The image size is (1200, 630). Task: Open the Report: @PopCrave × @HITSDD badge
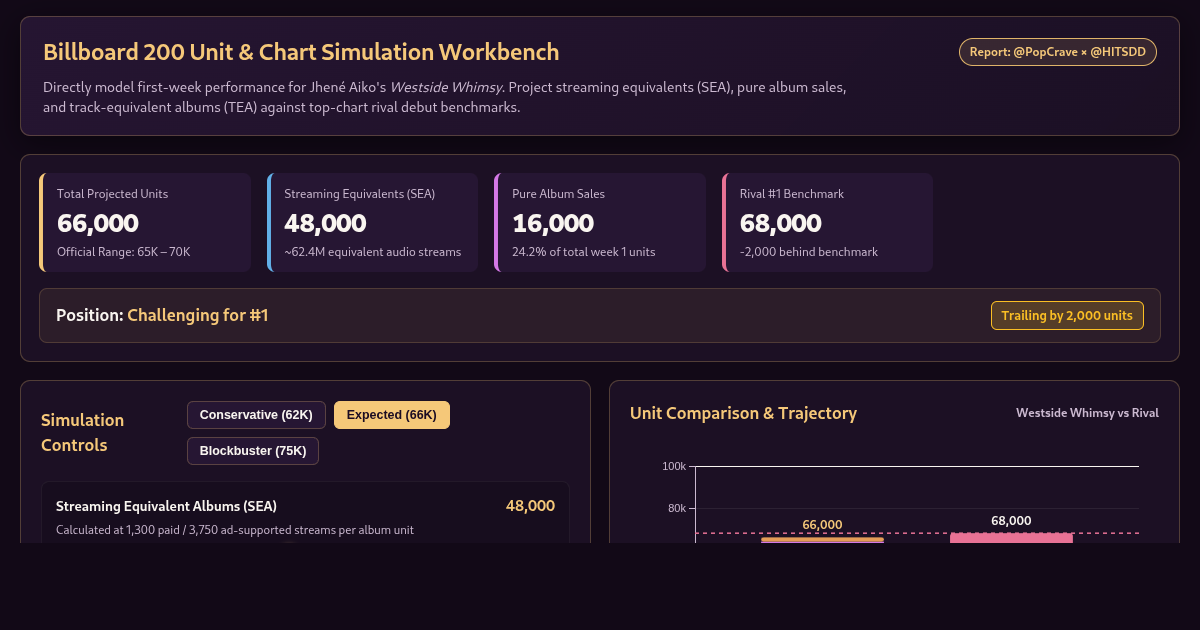click(1058, 52)
